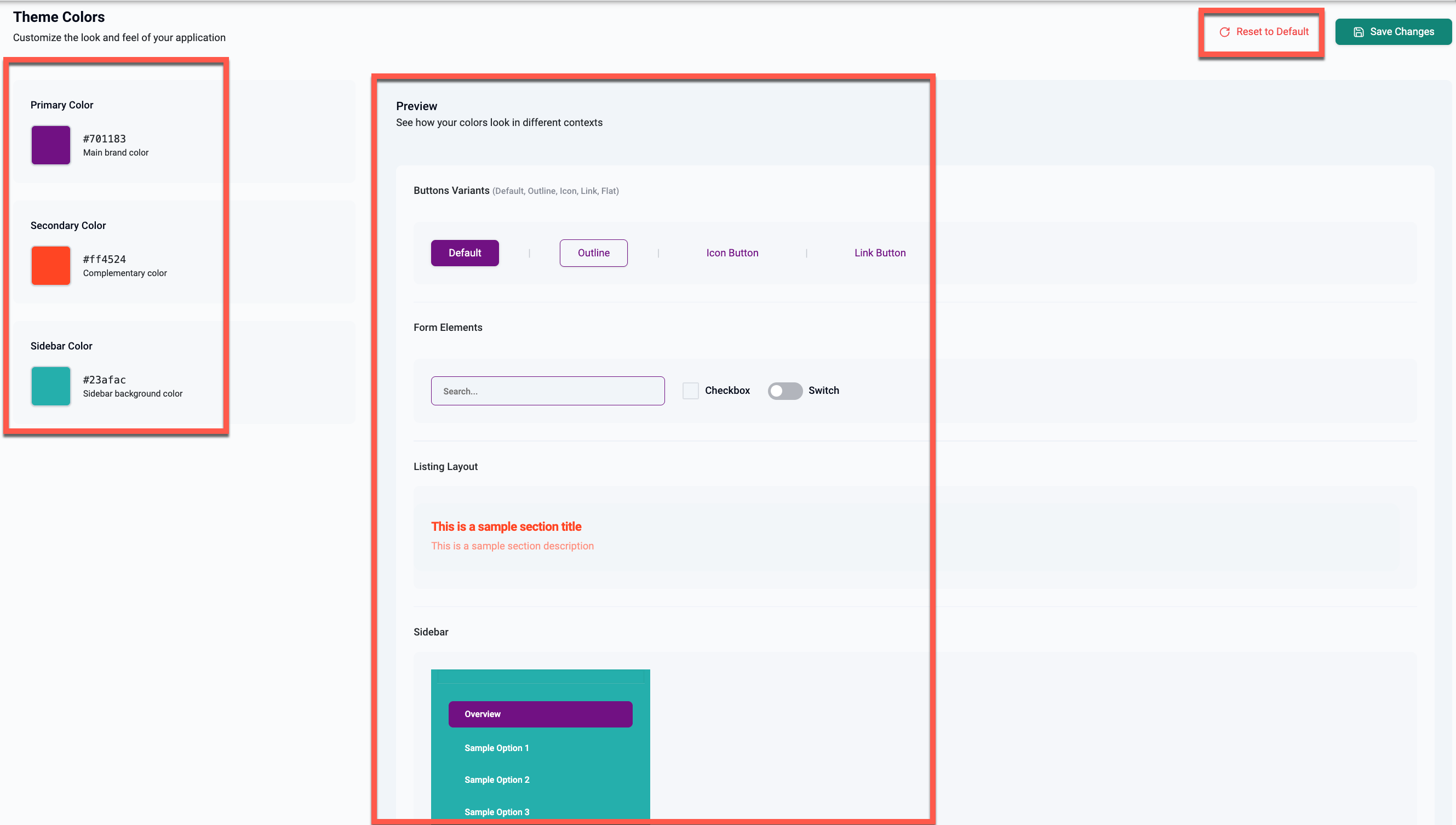Screen dimensions: 1456x825
Task: Open the Sidebar Color teal swatch
Action: [51, 386]
